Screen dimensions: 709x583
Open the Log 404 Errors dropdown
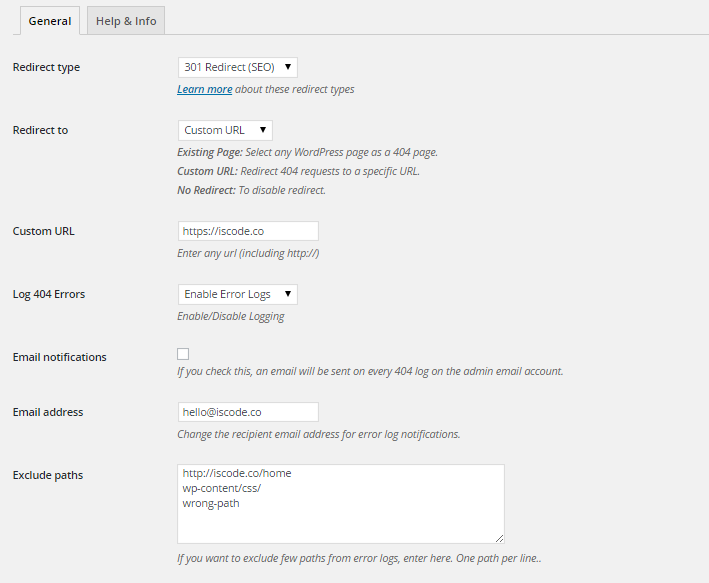(x=238, y=294)
